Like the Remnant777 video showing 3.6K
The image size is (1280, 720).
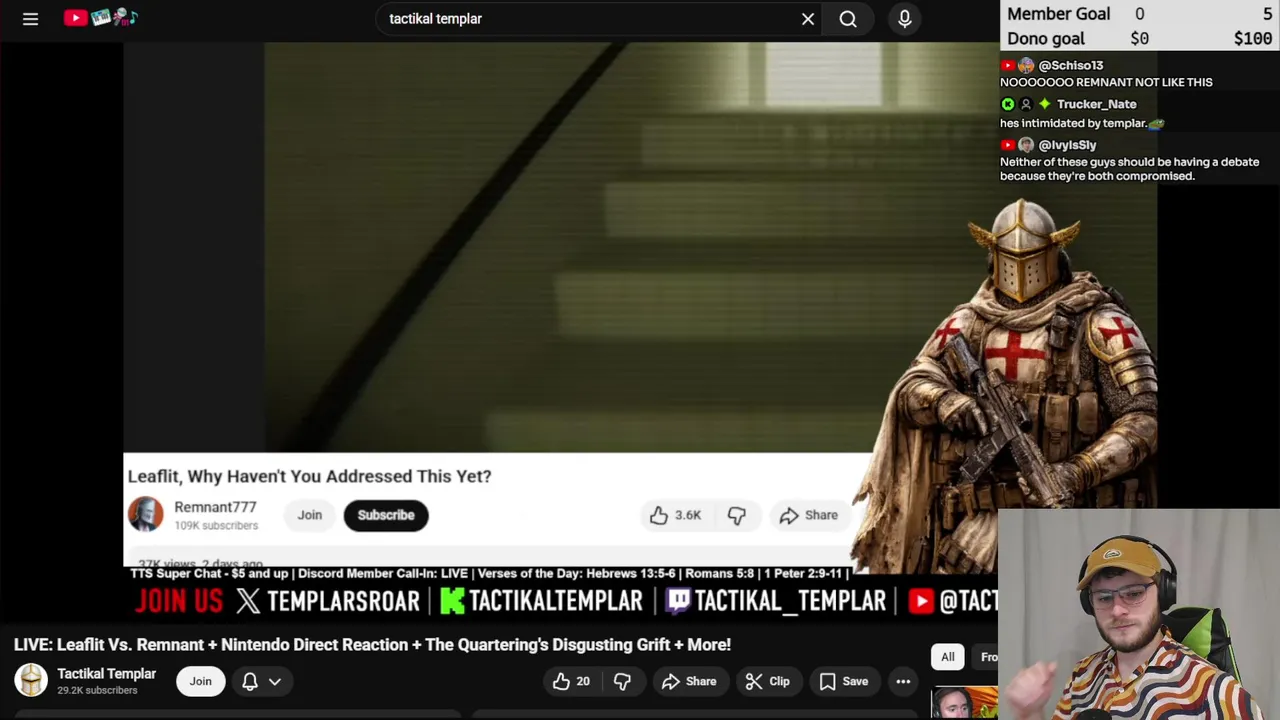tap(675, 515)
